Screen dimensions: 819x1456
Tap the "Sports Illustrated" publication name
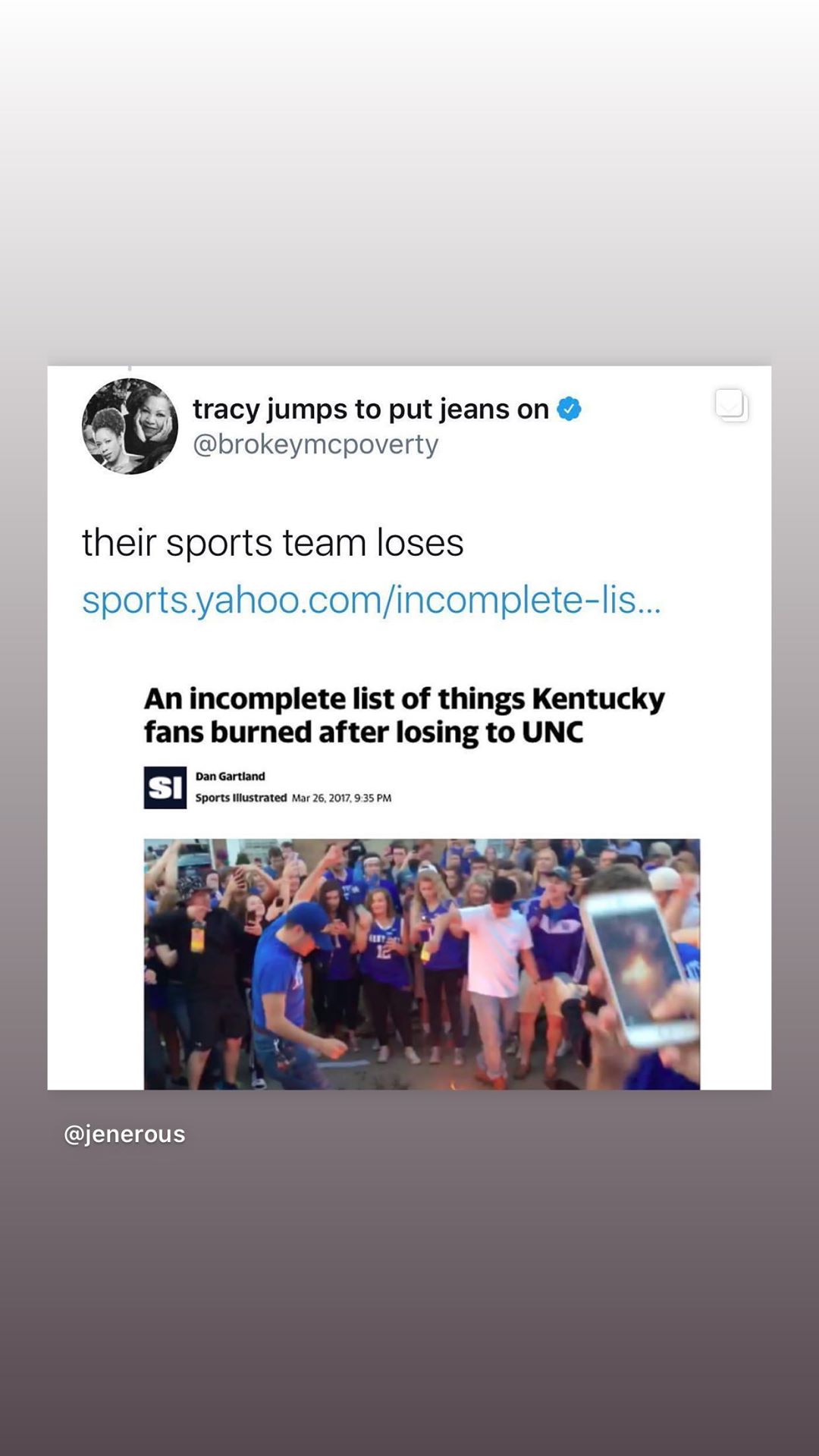[240, 798]
